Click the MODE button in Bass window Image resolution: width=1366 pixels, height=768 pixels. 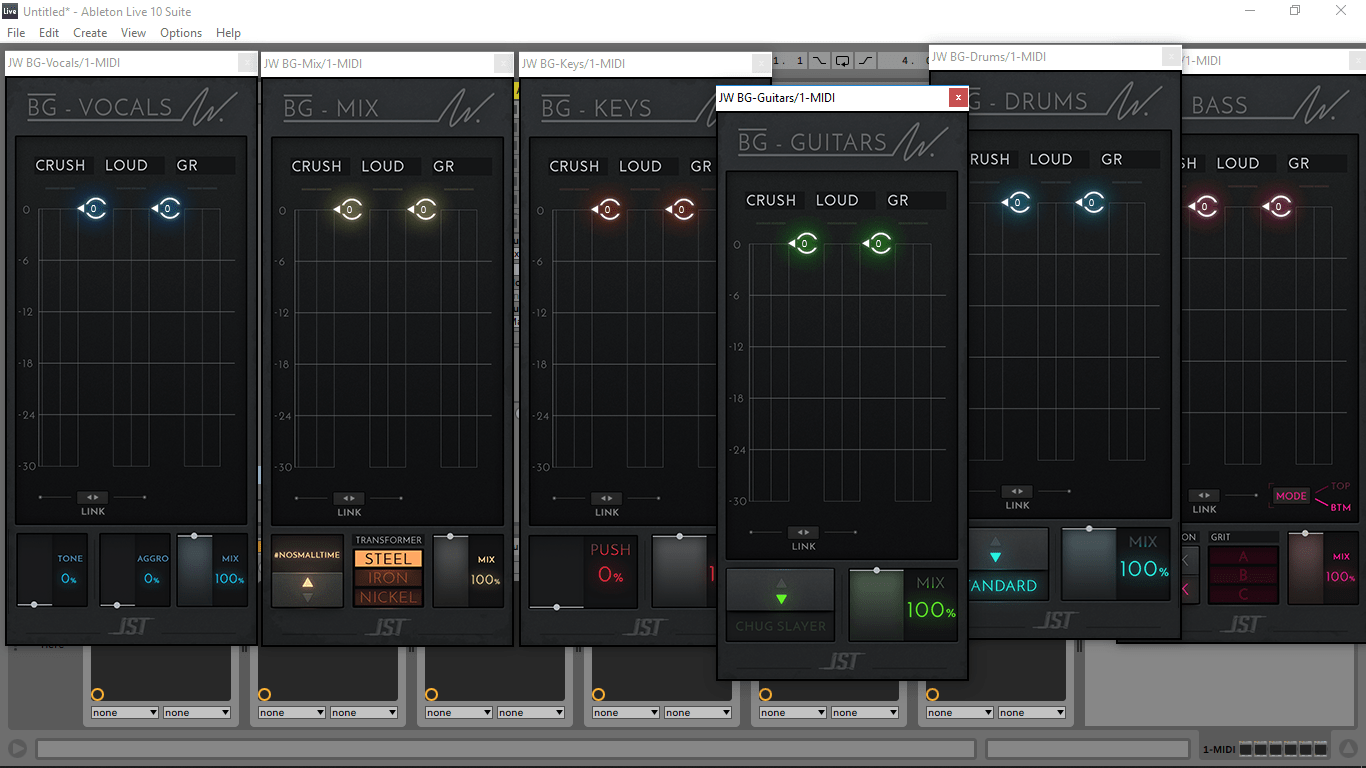tap(1291, 495)
